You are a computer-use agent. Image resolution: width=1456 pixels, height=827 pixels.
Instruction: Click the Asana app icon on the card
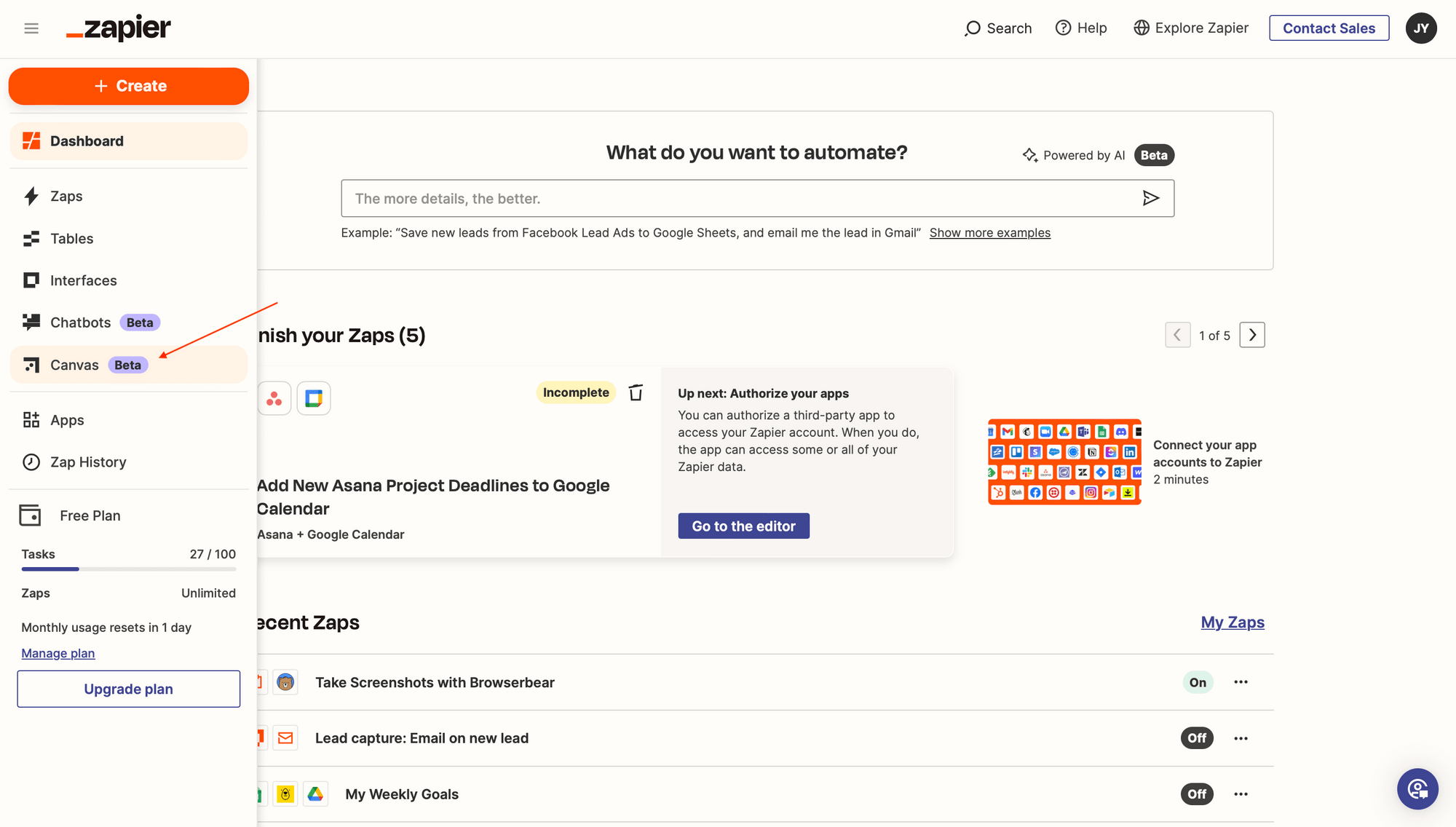(x=274, y=398)
